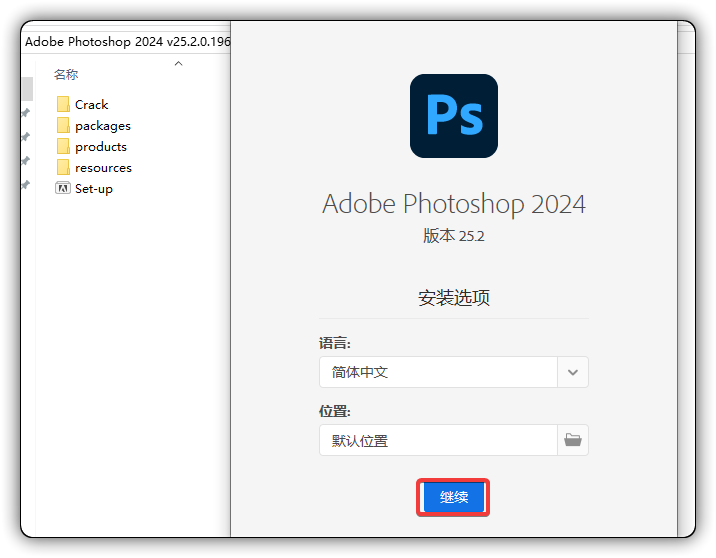This screenshot has height=558, width=716.
Task: Click the 默认位置 location field
Action: tap(438, 440)
